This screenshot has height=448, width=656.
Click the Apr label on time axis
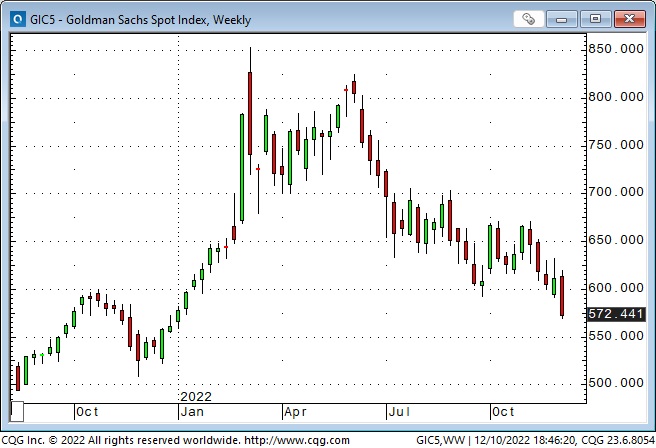[295, 412]
